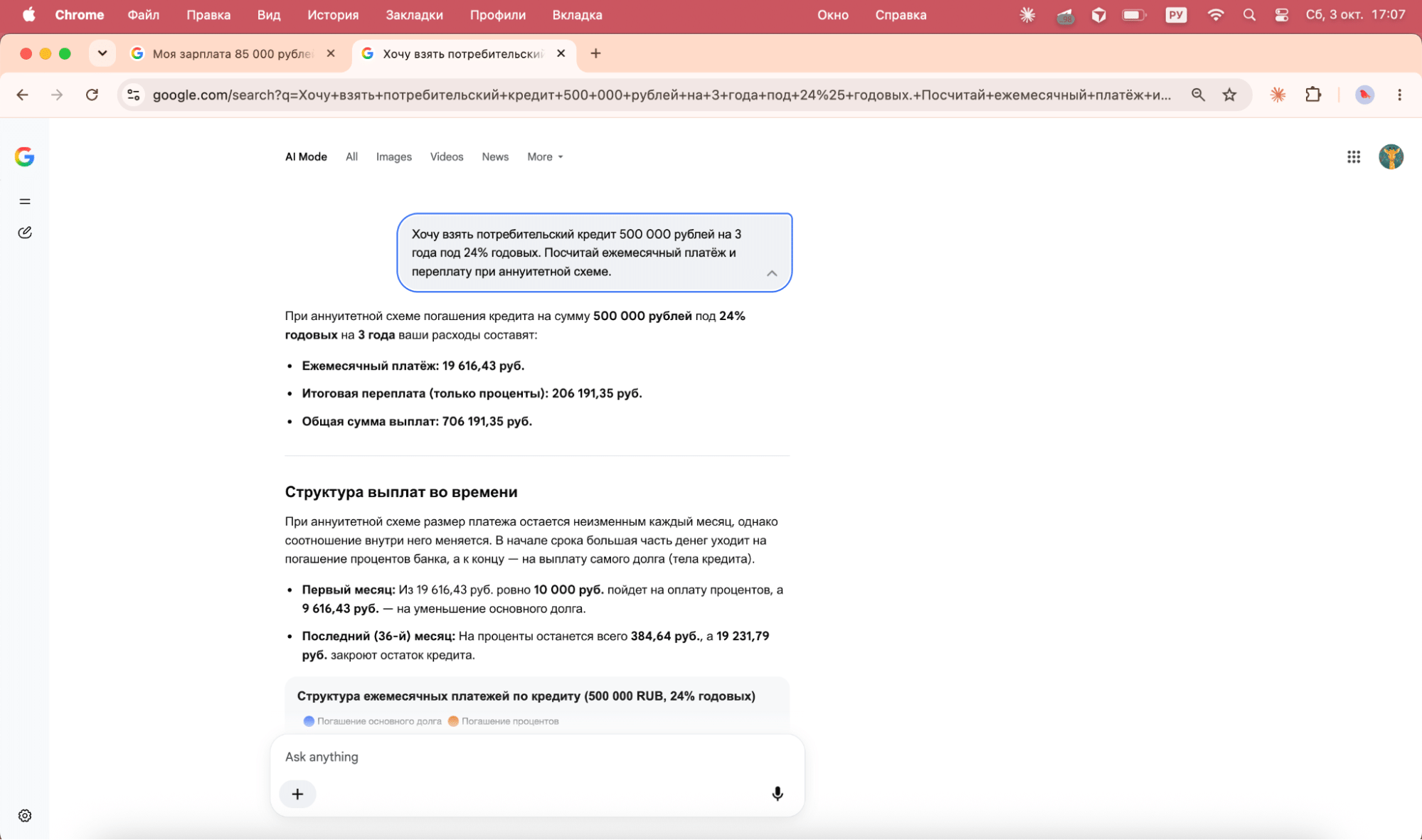The image size is (1422, 840).
Task: Open the Профили menu in the menu bar
Action: point(497,15)
